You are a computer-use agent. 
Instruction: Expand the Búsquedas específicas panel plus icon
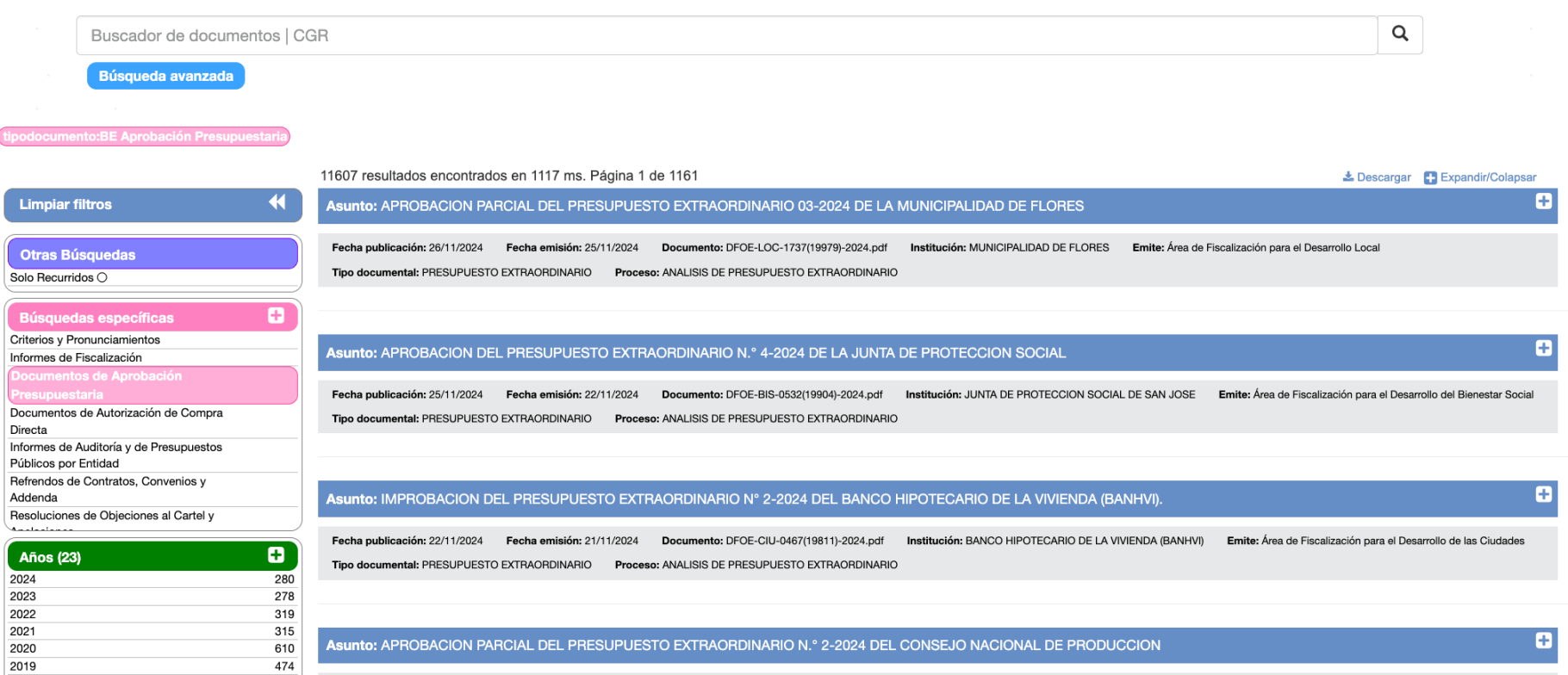point(276,316)
